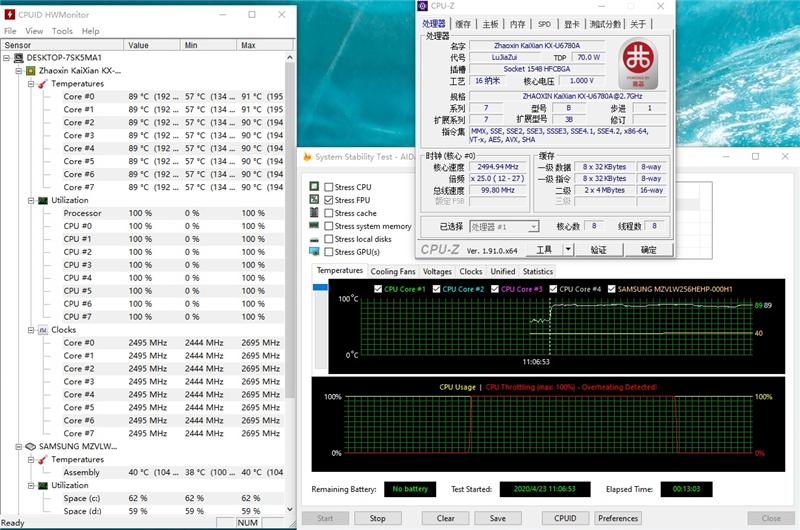Click the blue graph scale slider bar

point(321,289)
